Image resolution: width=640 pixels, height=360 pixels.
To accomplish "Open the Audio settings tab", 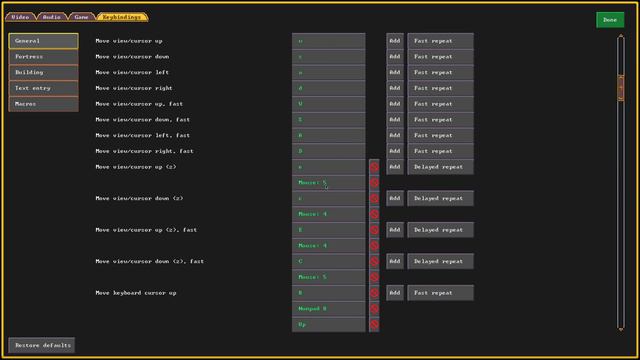I will (x=52, y=17).
